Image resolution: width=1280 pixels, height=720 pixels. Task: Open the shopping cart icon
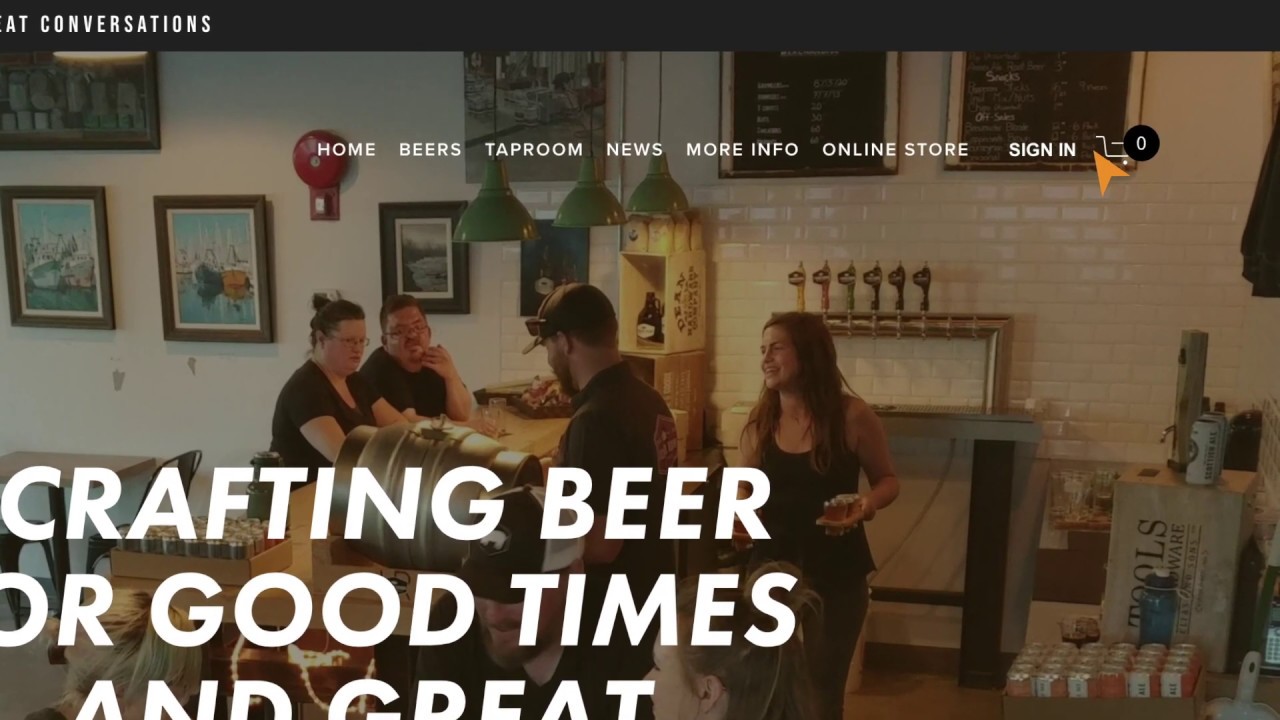point(1110,150)
